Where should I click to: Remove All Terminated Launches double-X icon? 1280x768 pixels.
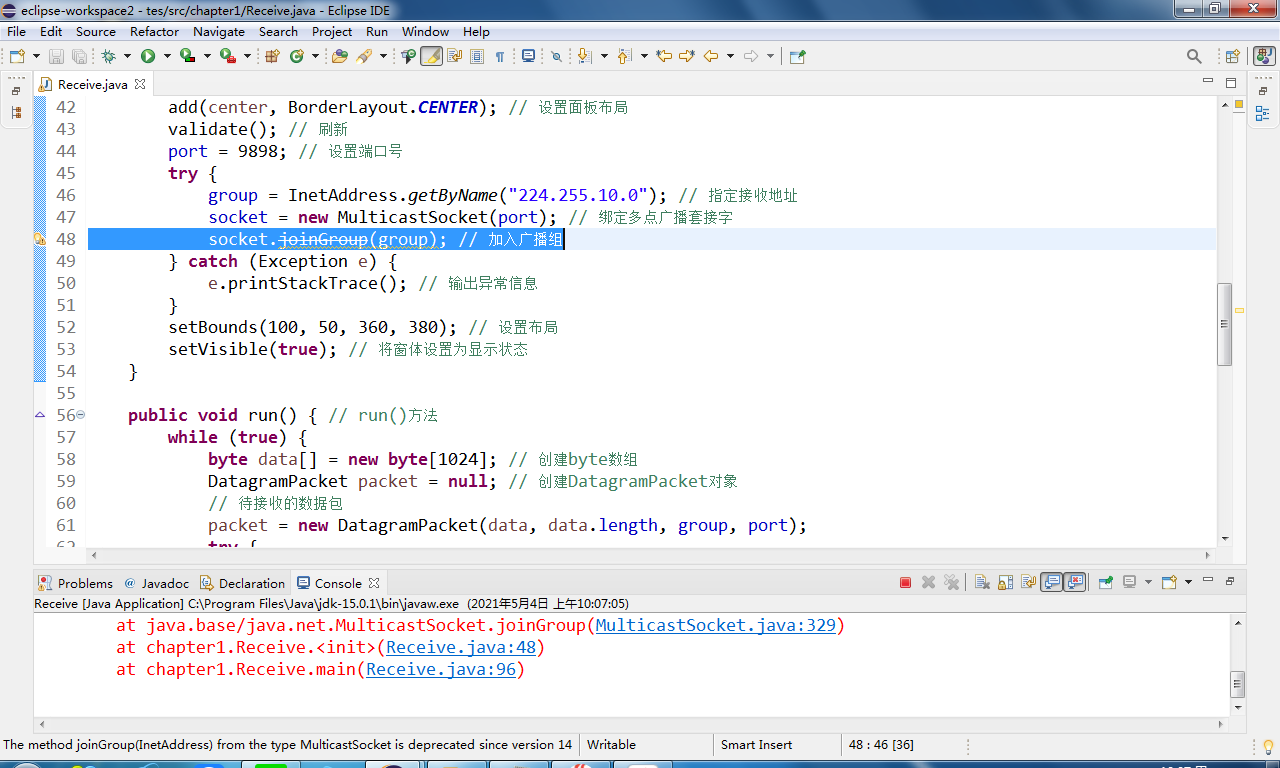(951, 582)
